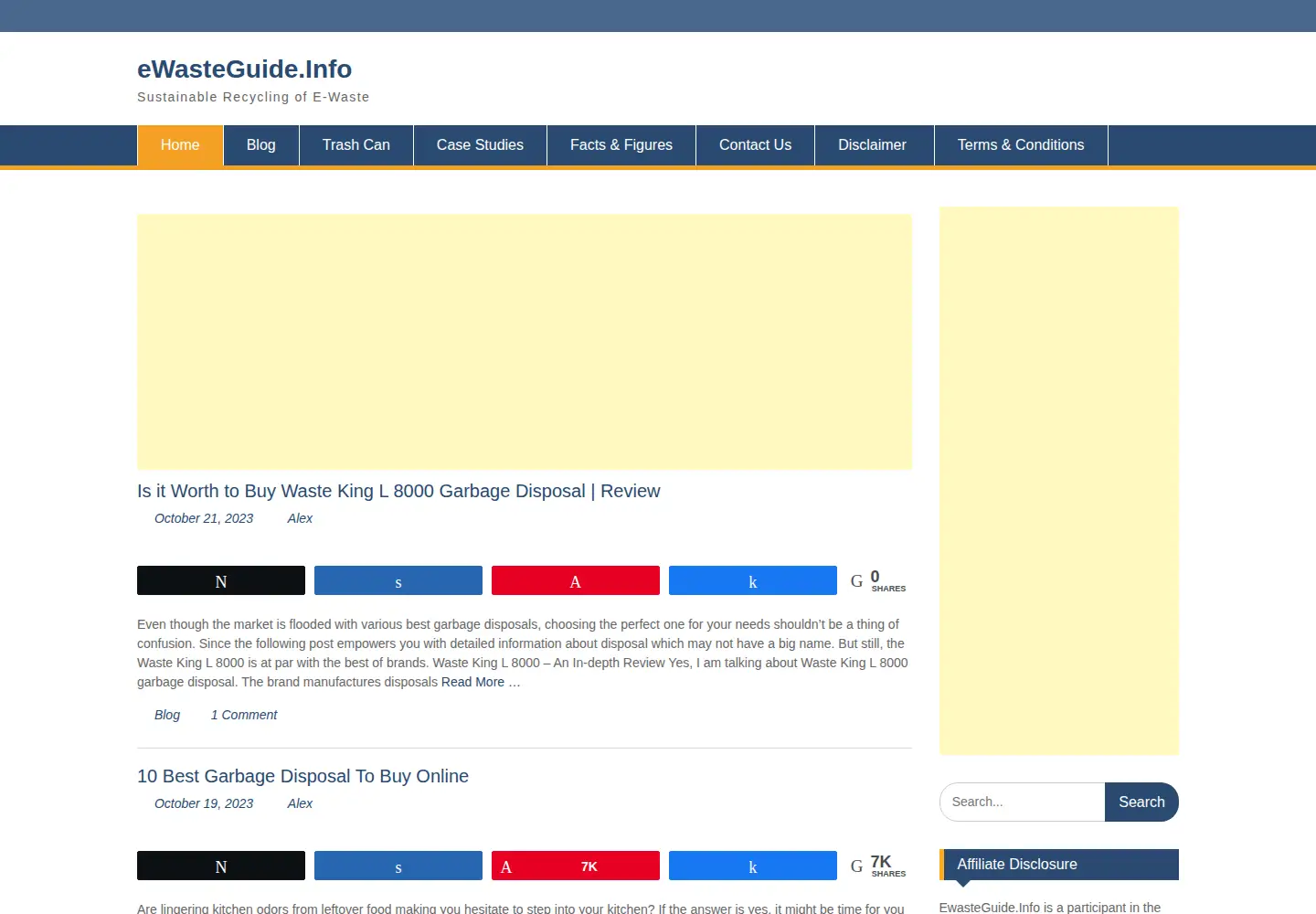Click Read More on the Waste King excerpt

coord(481,682)
